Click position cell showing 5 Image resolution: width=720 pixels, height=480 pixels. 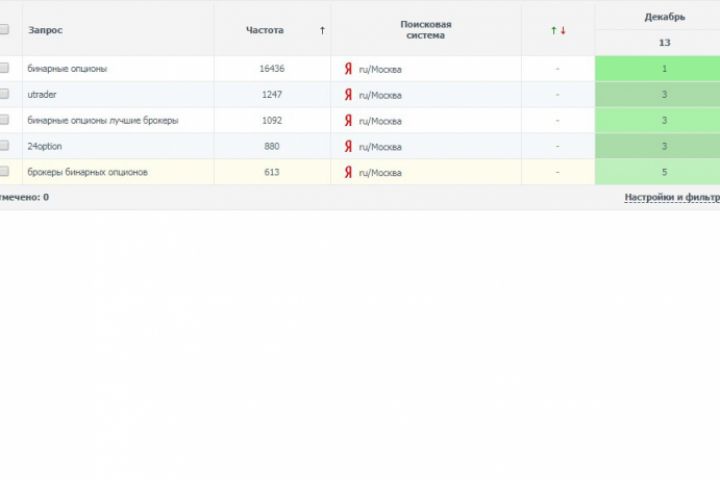658,172
